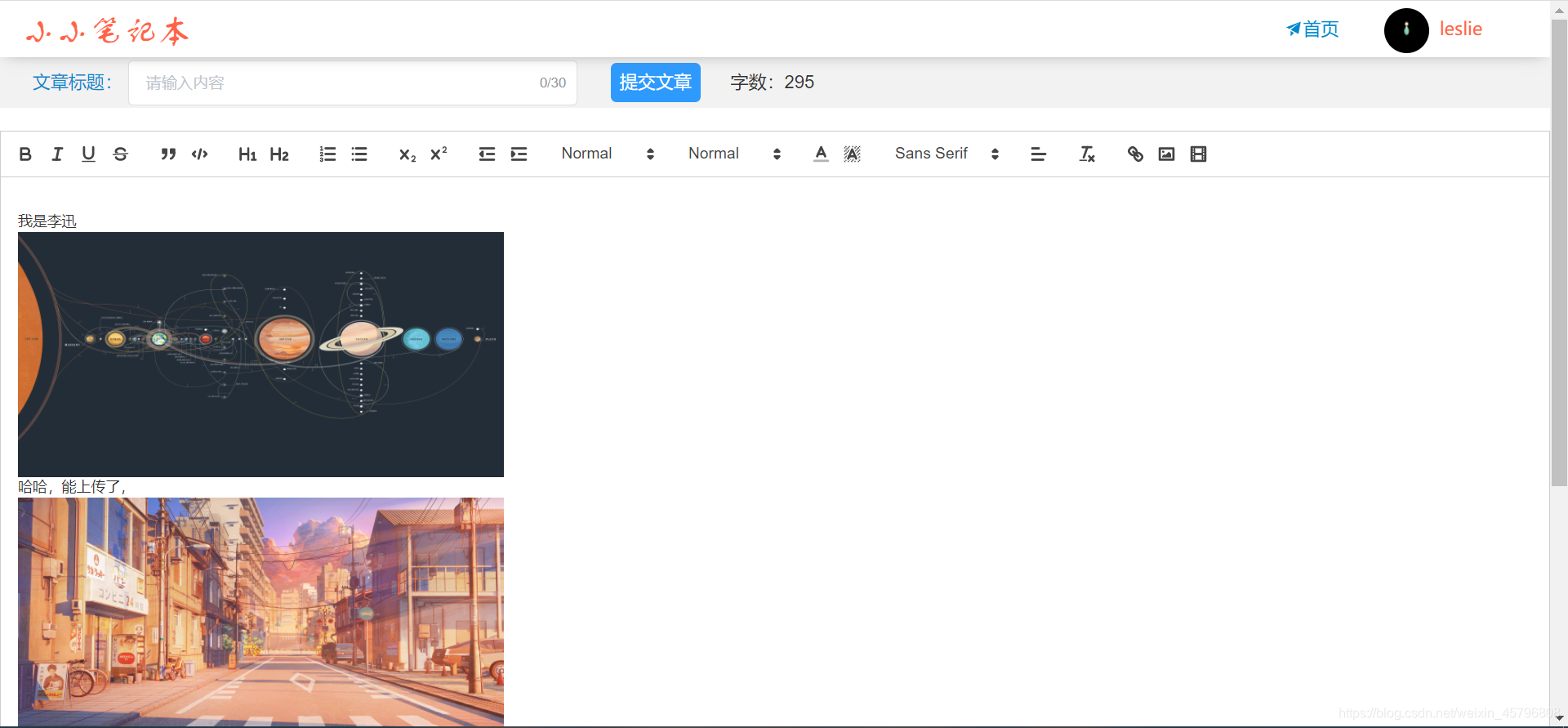Place cursor in text 哈哈，能上传了，
This screenshot has height=728, width=1568.
(x=72, y=487)
